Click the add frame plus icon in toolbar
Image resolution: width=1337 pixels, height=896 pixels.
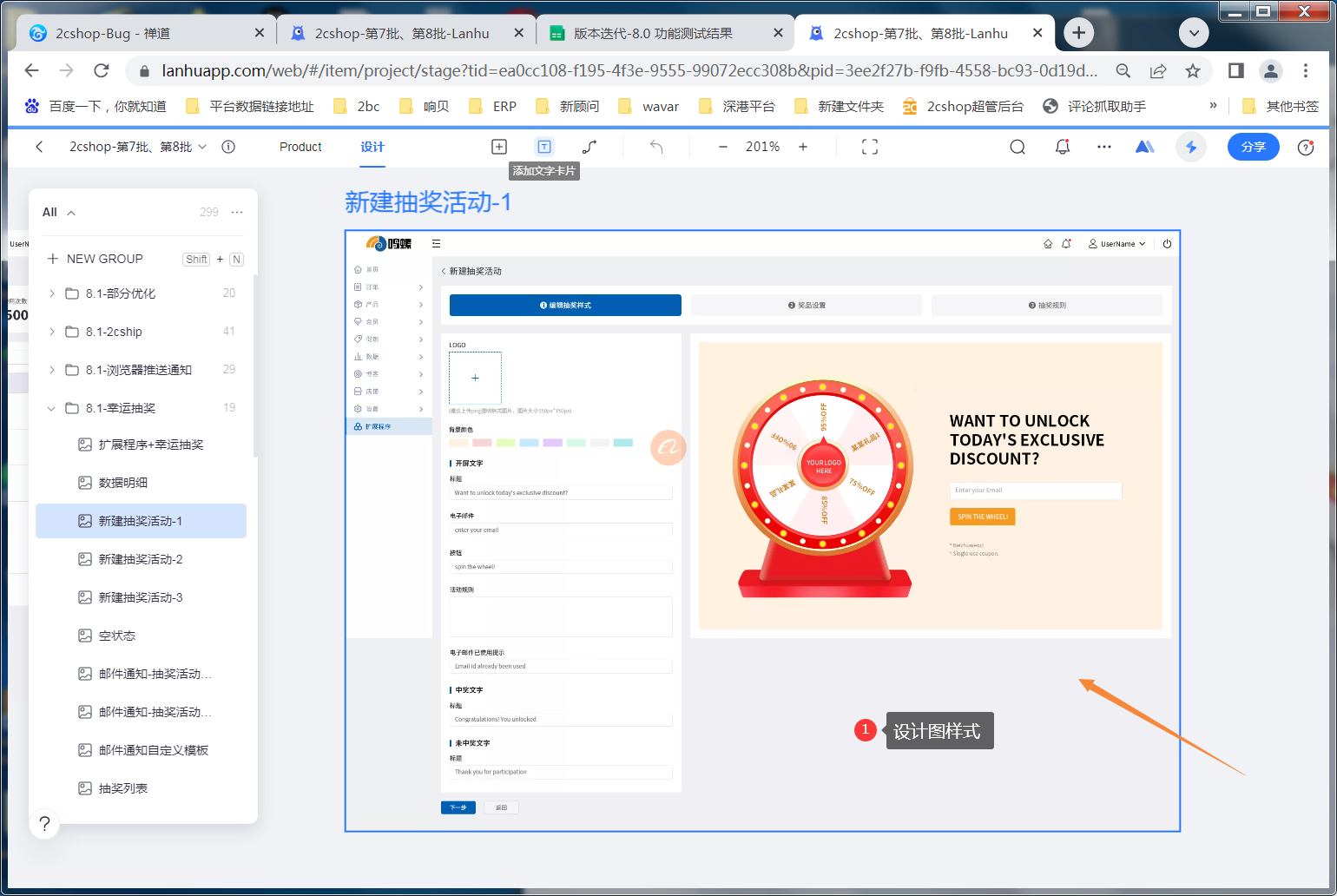(x=498, y=147)
